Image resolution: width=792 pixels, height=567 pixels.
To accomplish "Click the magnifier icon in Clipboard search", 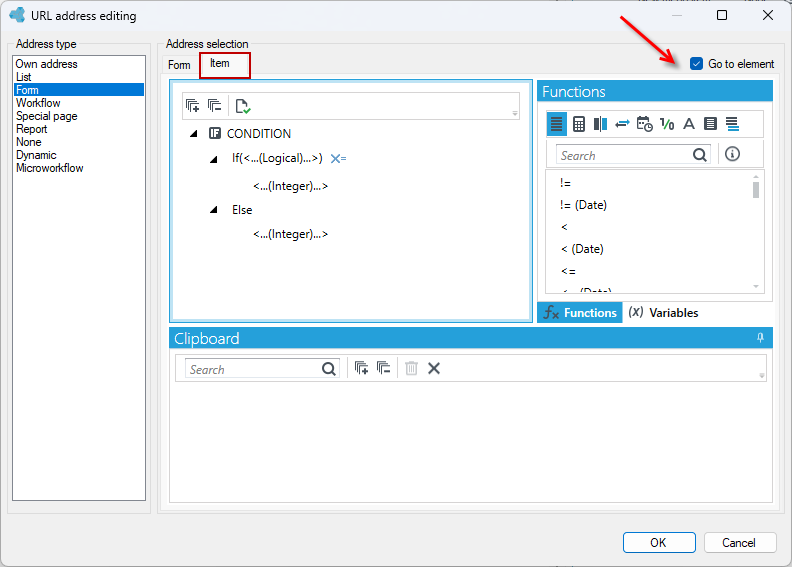I will pos(329,369).
